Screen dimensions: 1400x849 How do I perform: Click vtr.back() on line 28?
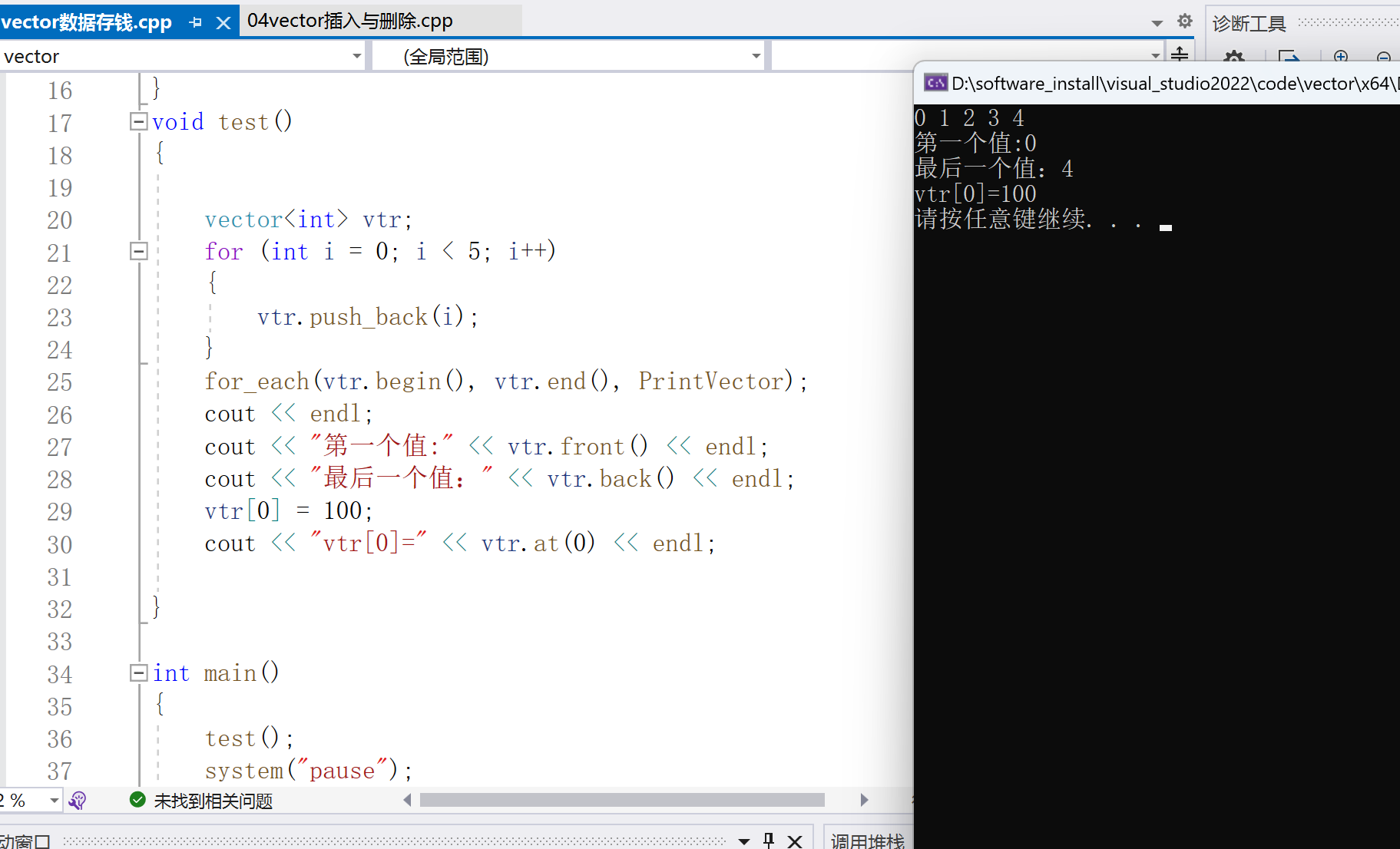(611, 478)
